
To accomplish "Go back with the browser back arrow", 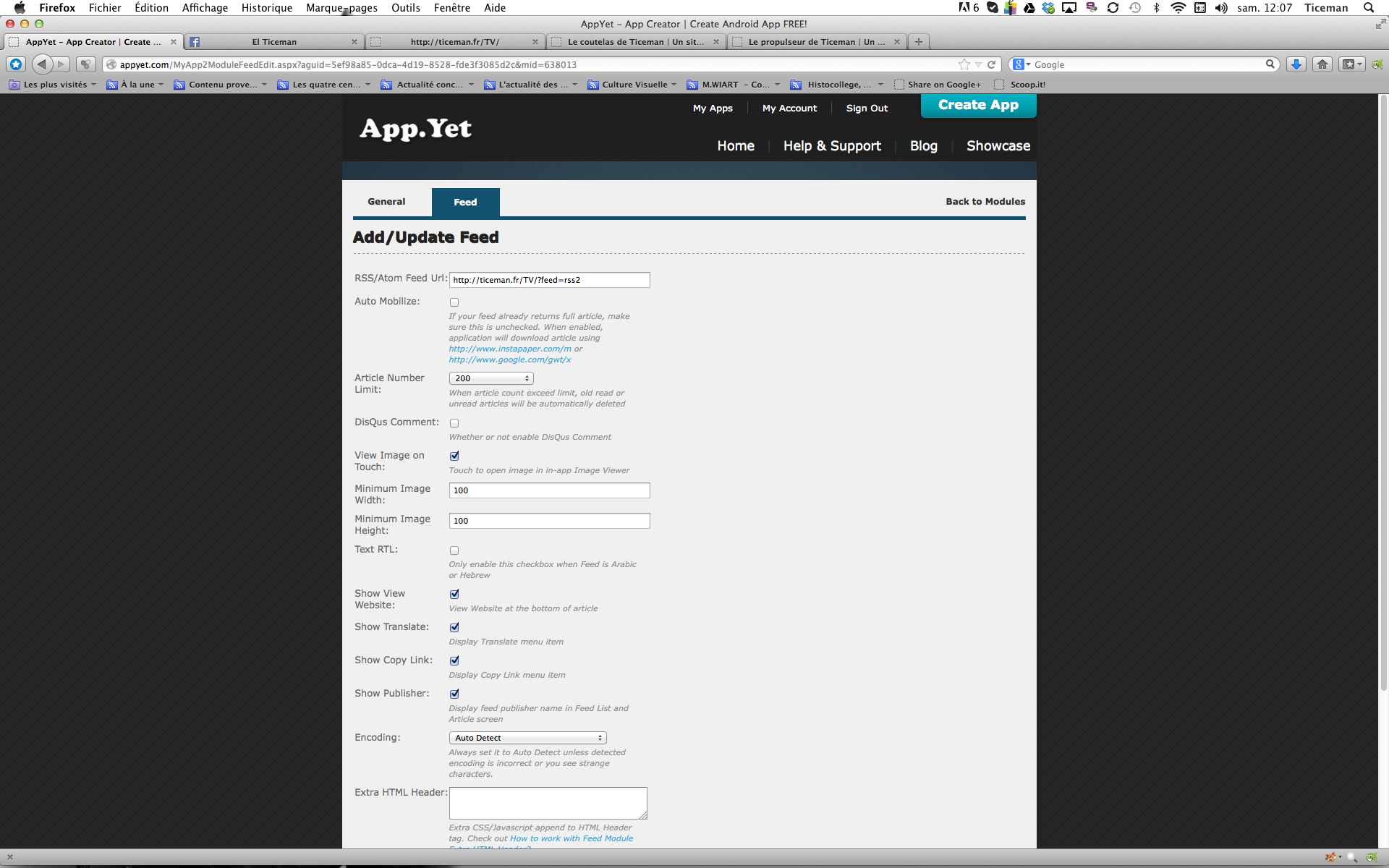I will [42, 64].
